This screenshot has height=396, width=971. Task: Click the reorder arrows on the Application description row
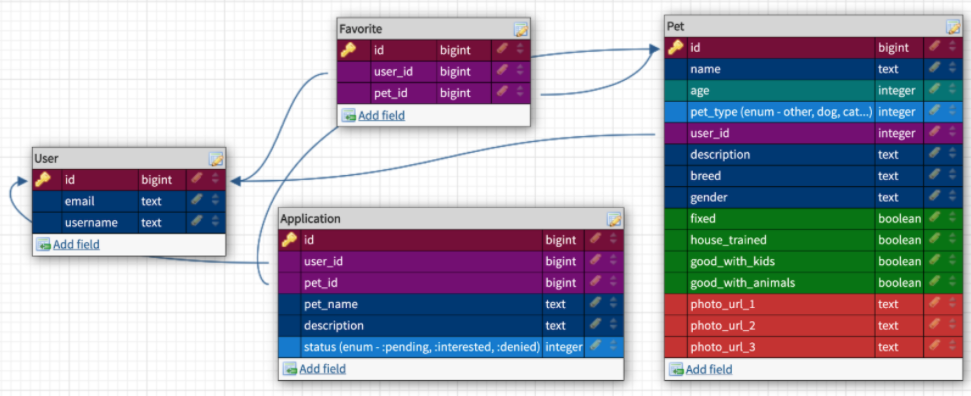pyautogui.click(x=612, y=325)
